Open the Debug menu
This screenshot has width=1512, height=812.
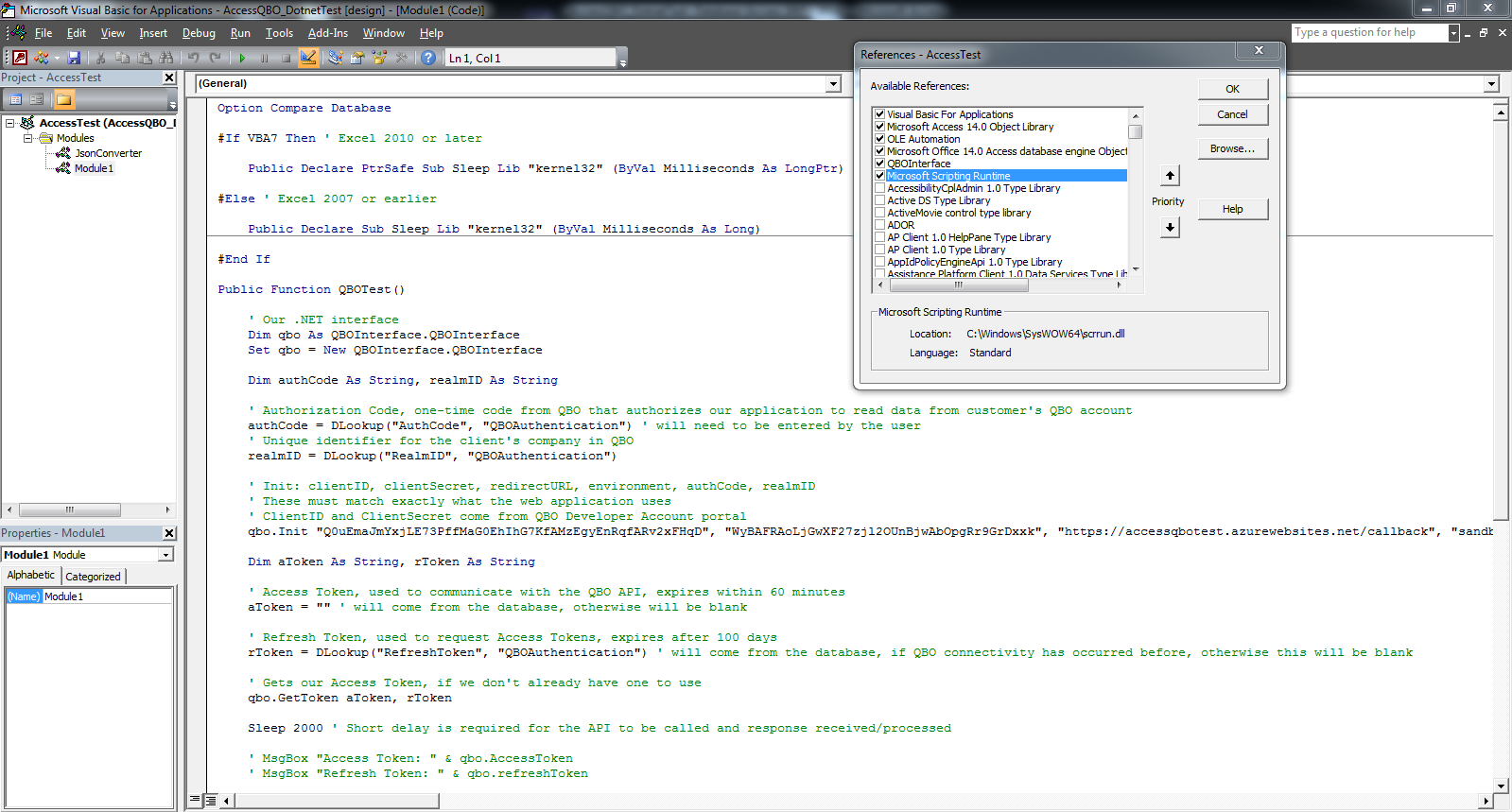click(x=199, y=33)
